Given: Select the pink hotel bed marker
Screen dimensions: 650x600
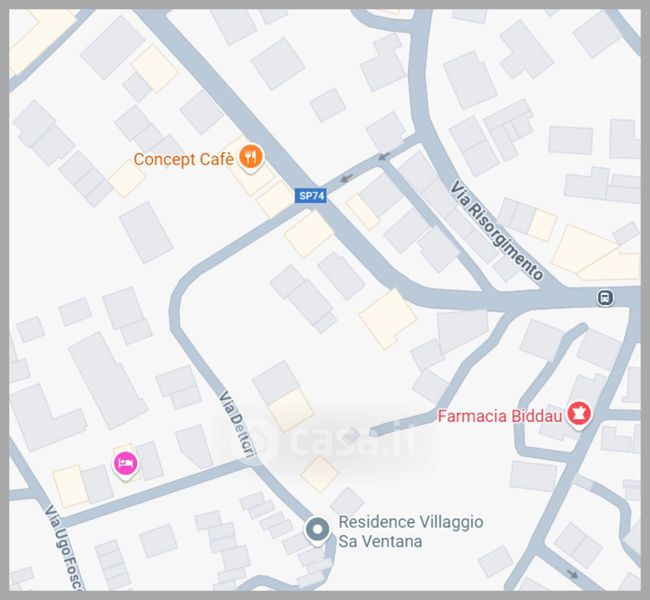Looking at the screenshot, I should (126, 464).
